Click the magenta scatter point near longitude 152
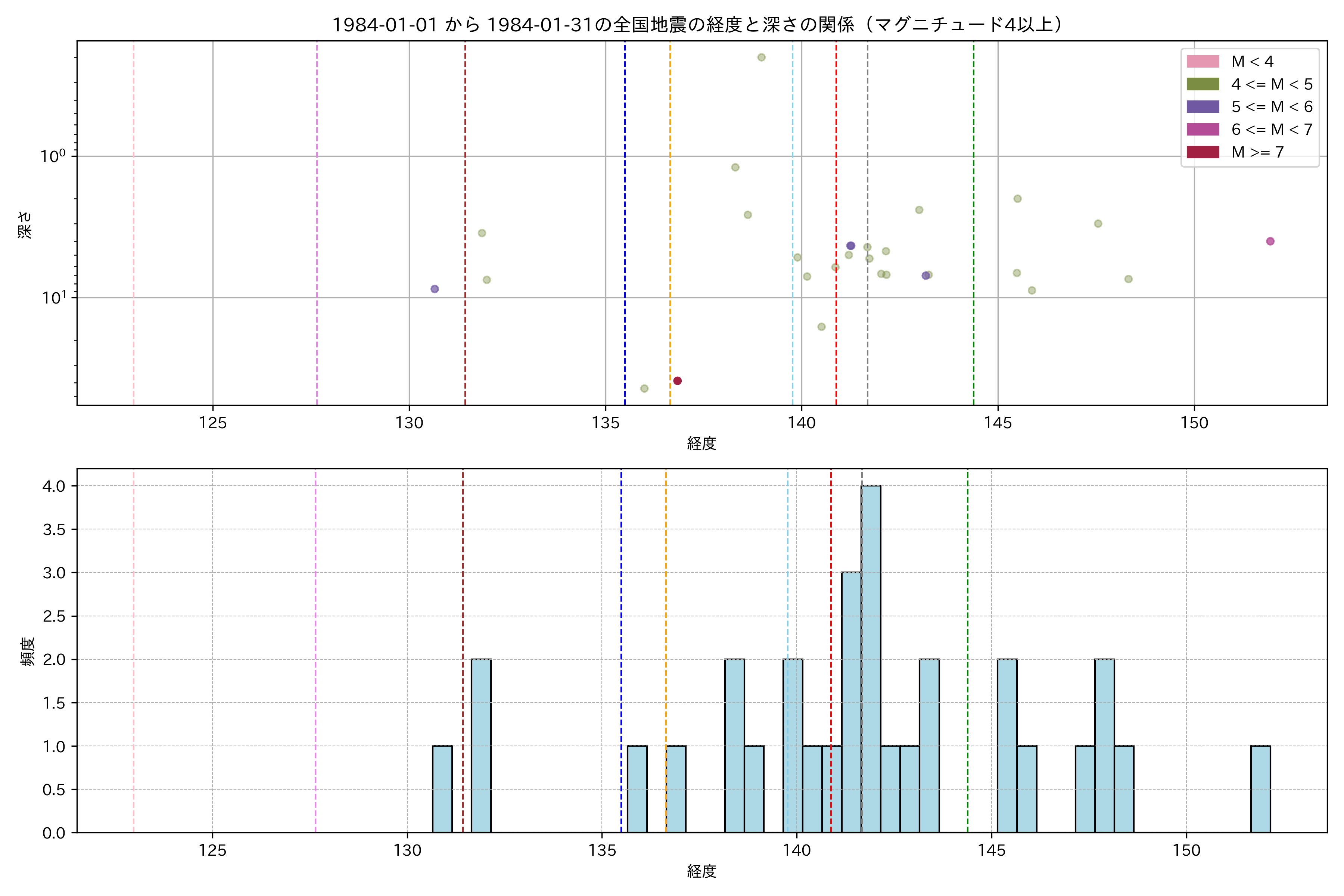Screen dimensions: 1344x896 [1270, 241]
